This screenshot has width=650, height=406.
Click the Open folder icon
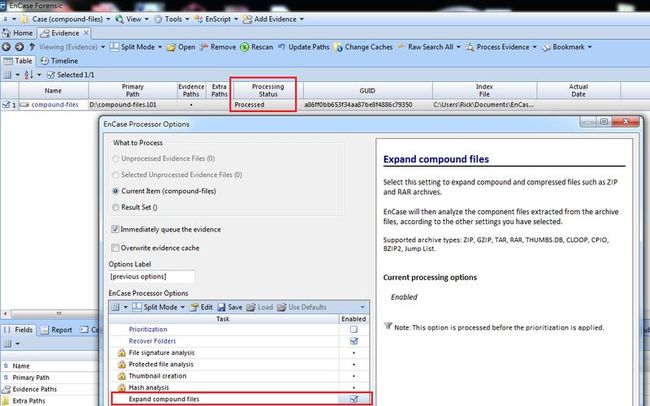point(171,47)
